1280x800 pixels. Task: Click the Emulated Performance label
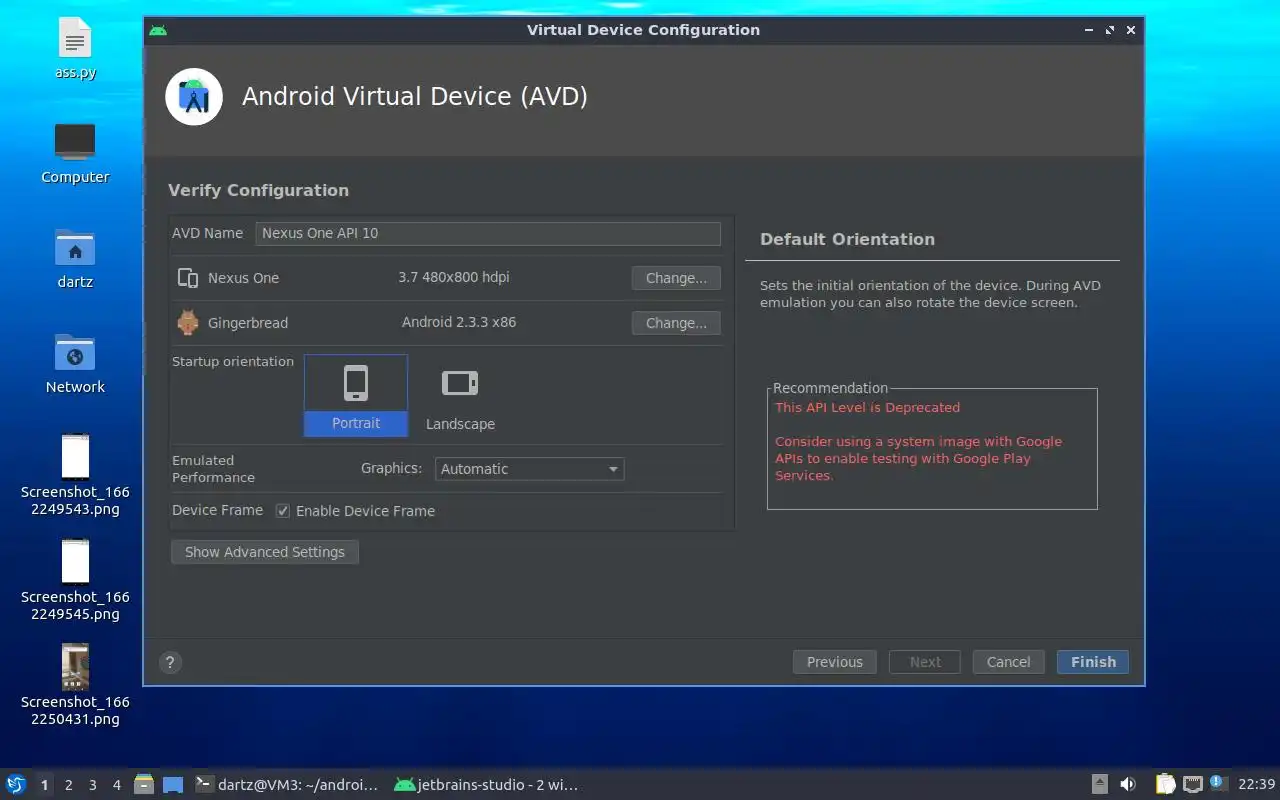click(213, 469)
